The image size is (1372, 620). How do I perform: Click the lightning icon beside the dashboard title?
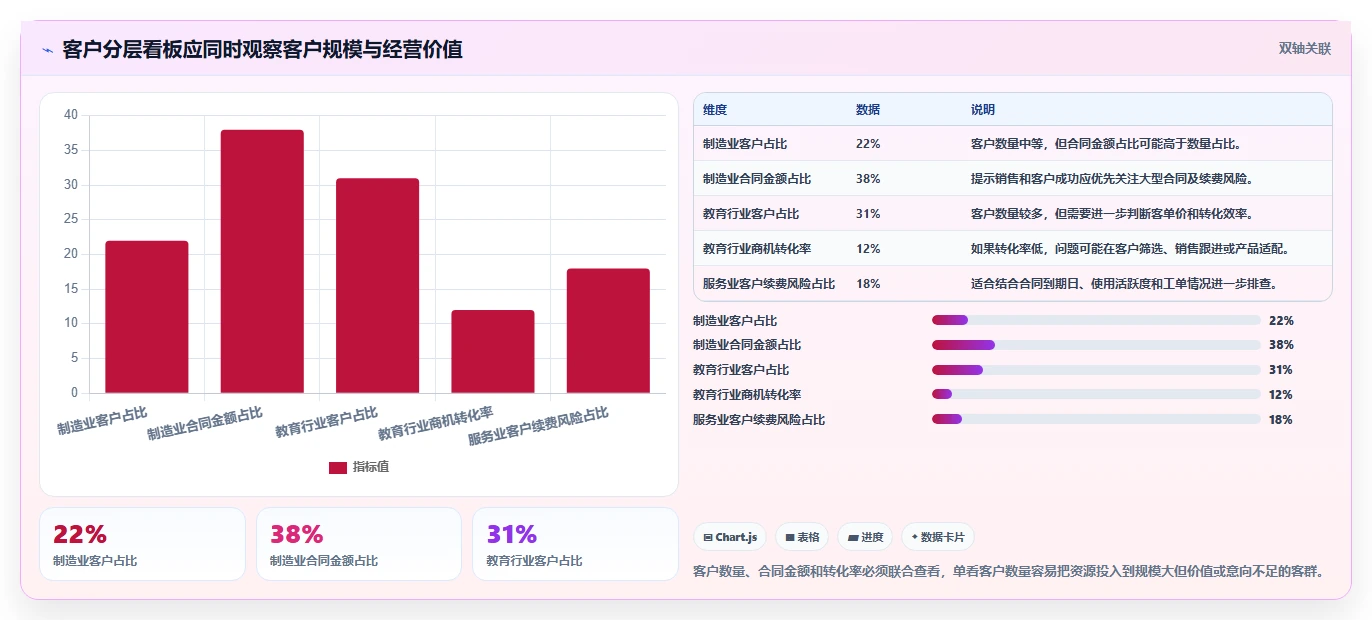click(x=47, y=50)
